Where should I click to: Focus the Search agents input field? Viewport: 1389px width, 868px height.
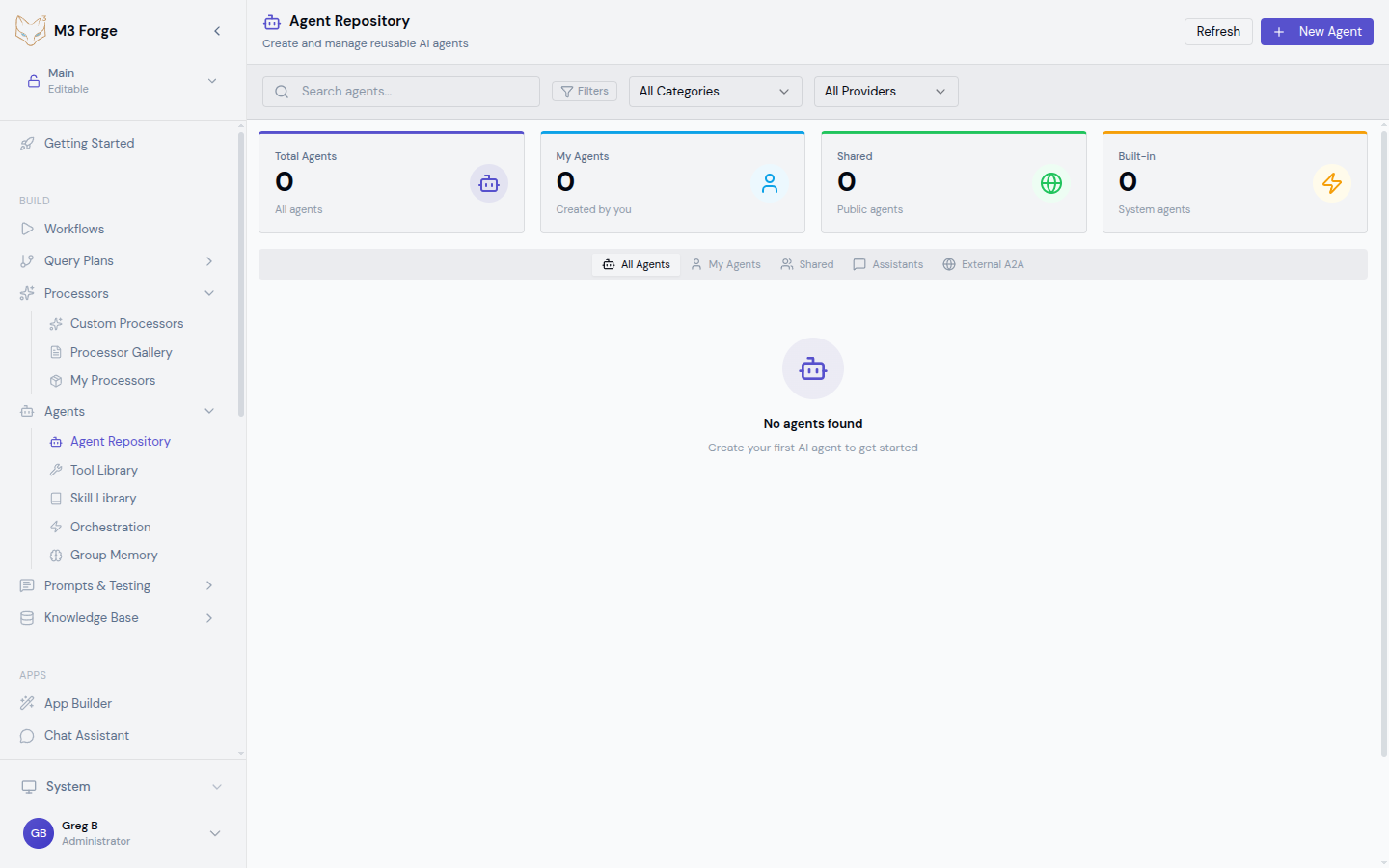point(415,92)
